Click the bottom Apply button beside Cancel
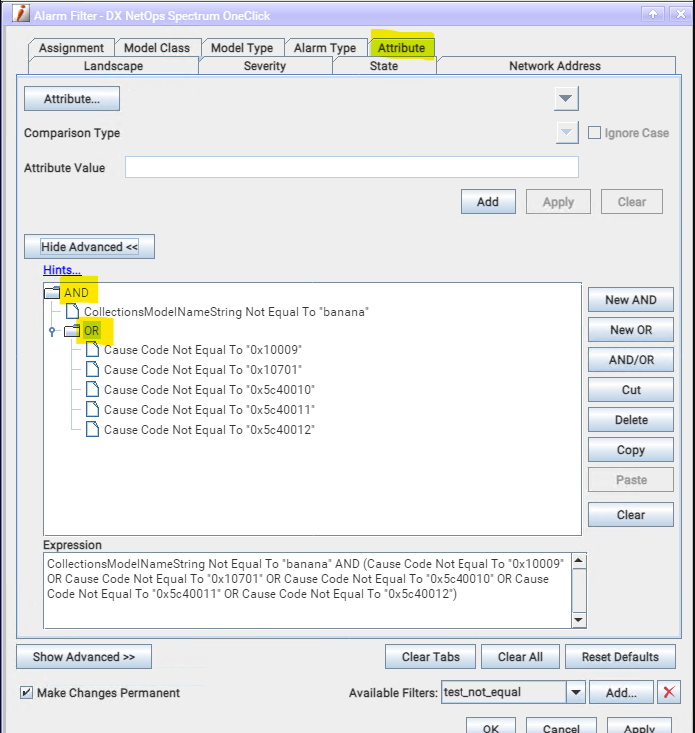695x733 pixels. point(639,726)
